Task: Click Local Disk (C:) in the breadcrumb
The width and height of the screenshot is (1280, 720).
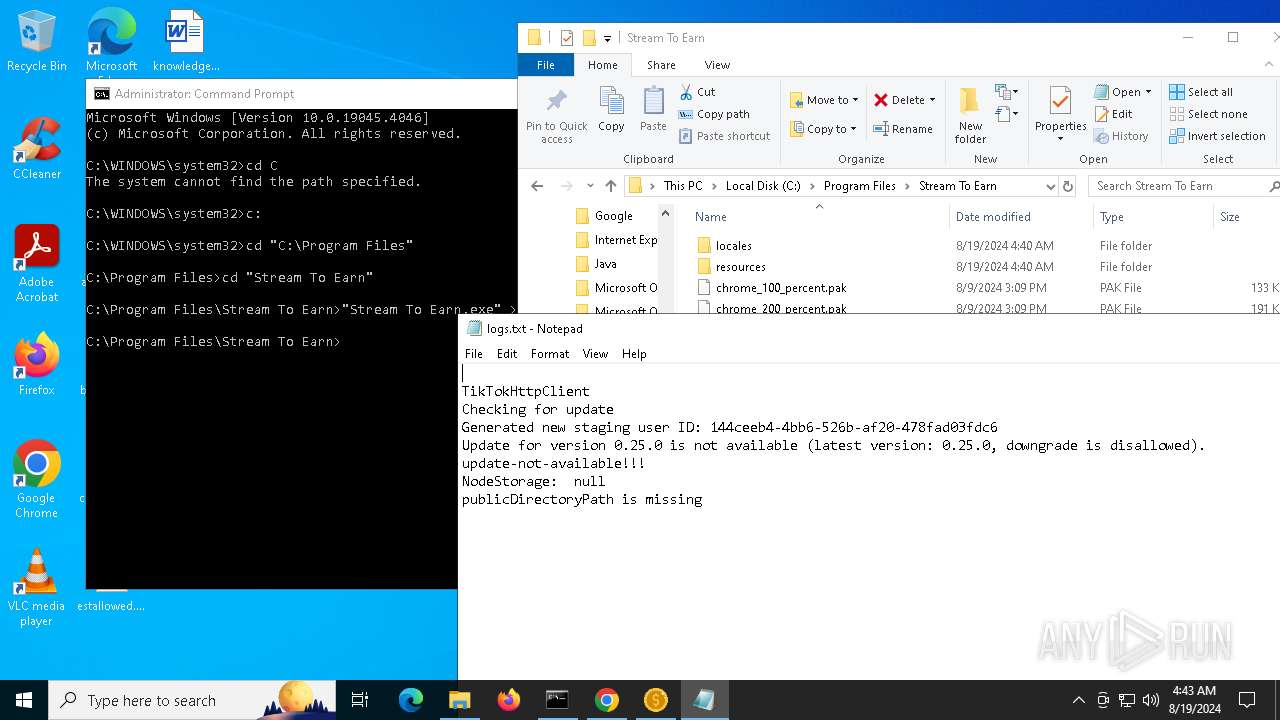Action: pyautogui.click(x=763, y=186)
